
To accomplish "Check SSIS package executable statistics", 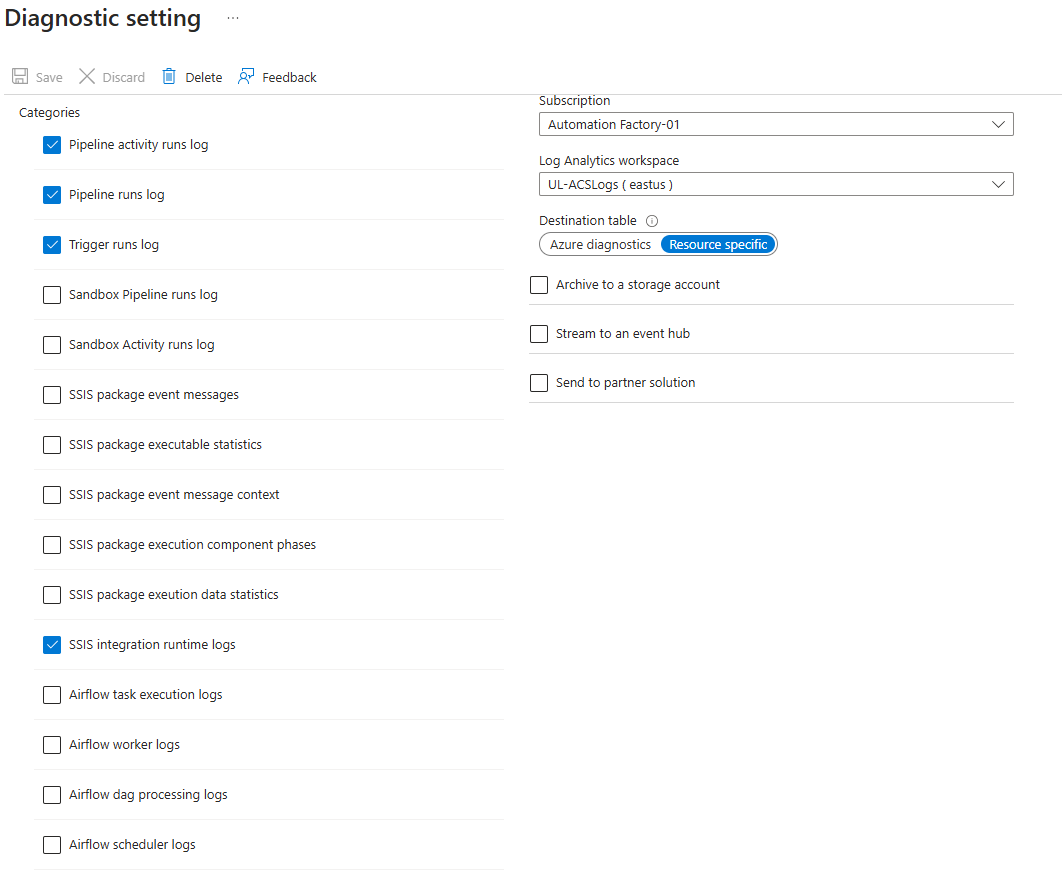I will coord(52,445).
